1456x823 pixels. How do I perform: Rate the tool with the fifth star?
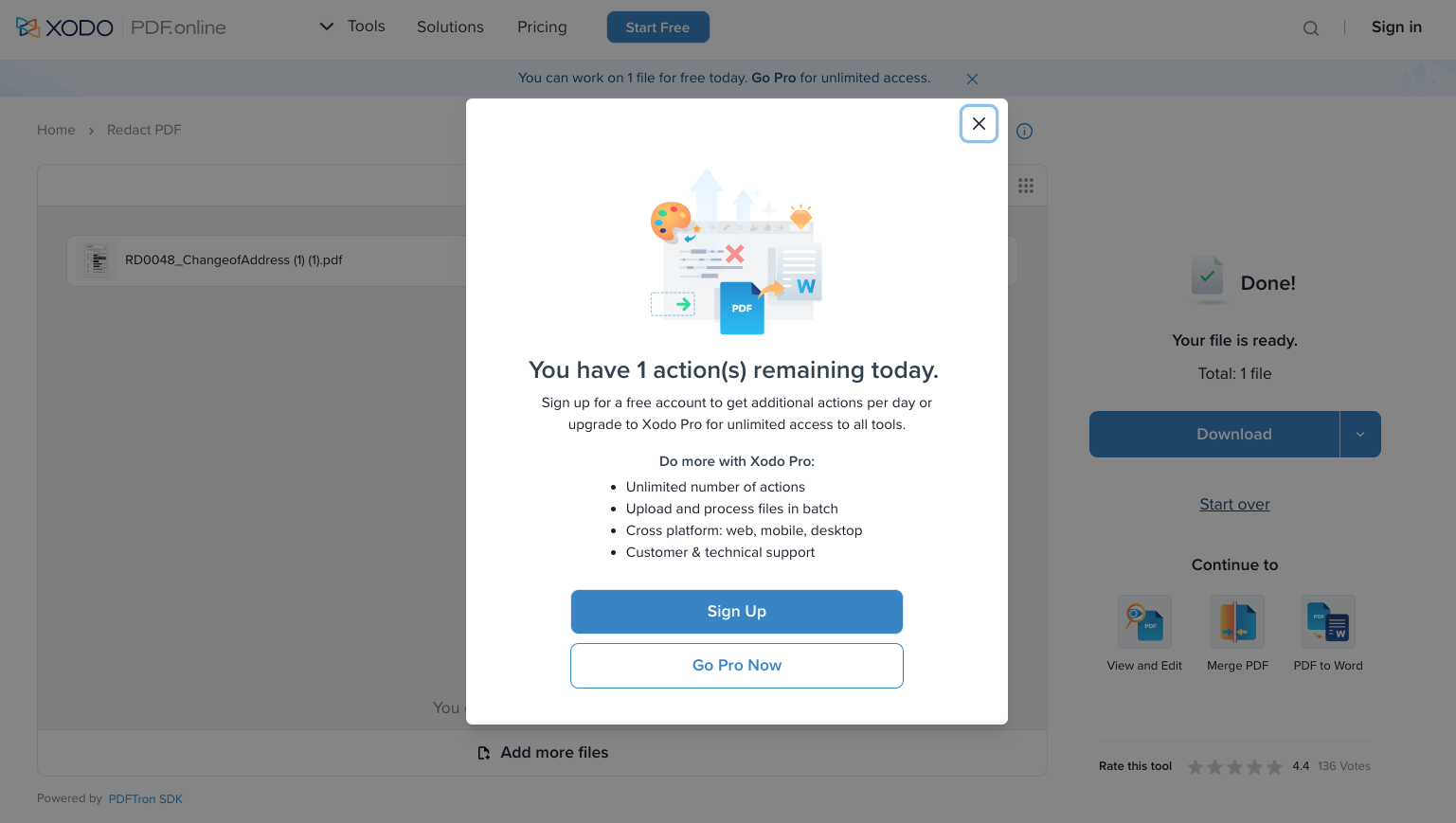click(1274, 767)
